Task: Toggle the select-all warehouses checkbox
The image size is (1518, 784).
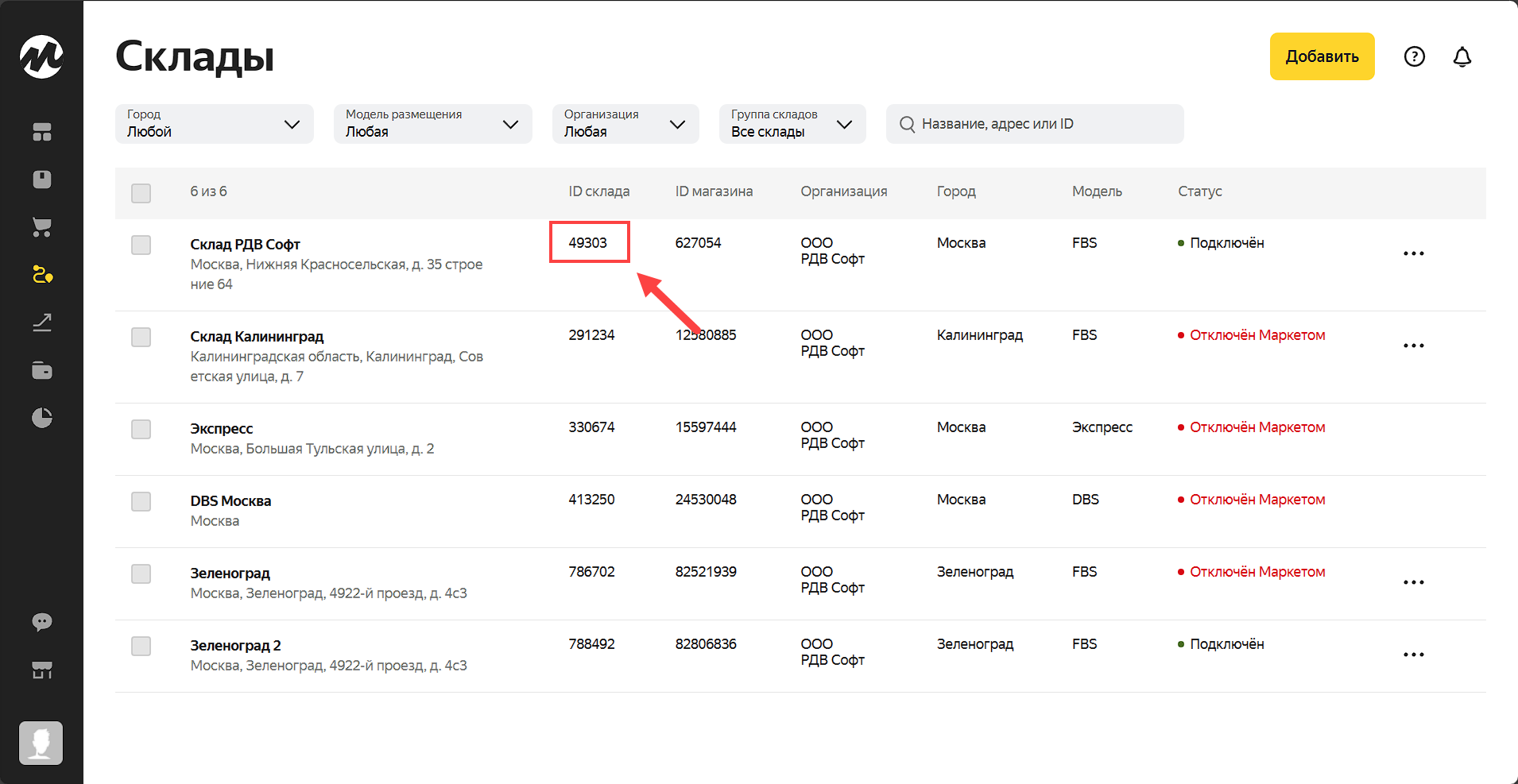Action: click(141, 193)
